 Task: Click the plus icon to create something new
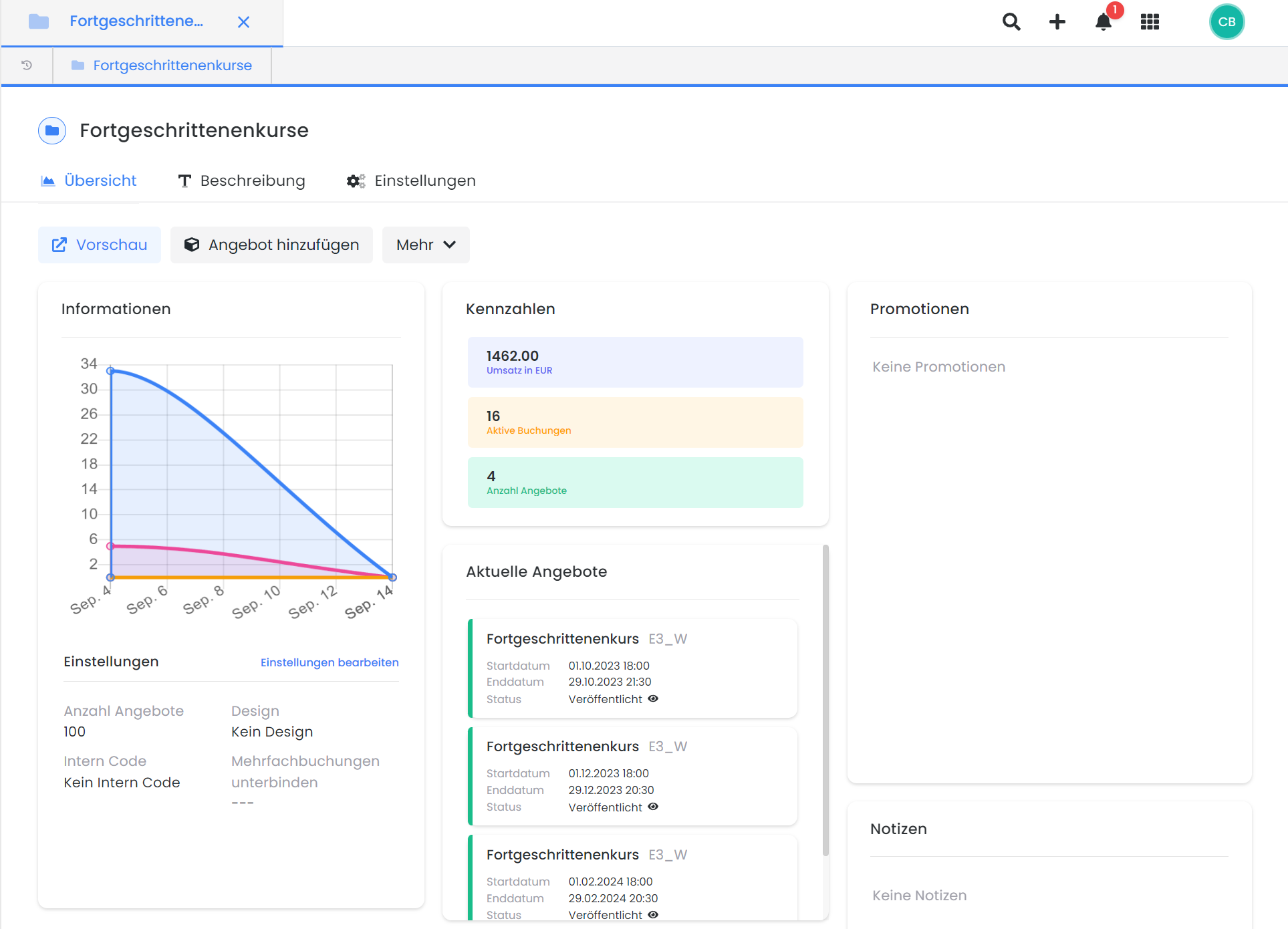click(1057, 21)
